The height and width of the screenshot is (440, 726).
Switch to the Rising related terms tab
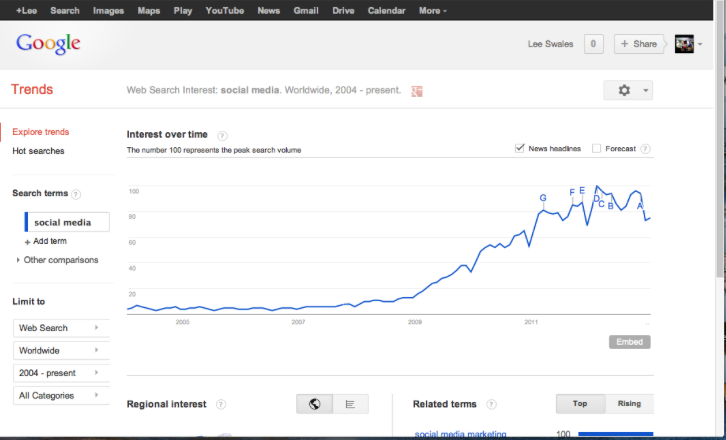(x=629, y=404)
